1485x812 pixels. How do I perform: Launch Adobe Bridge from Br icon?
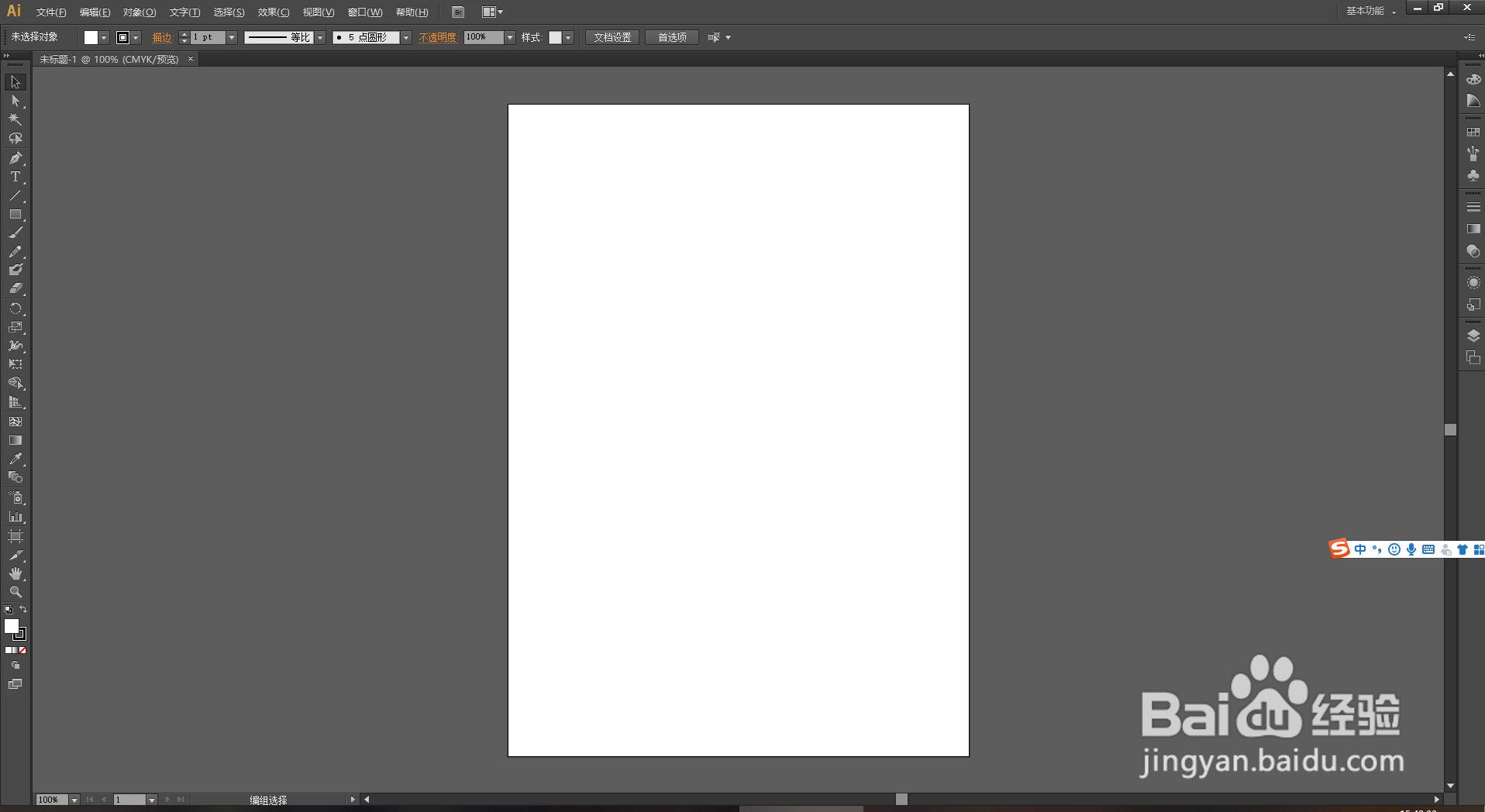[458, 12]
